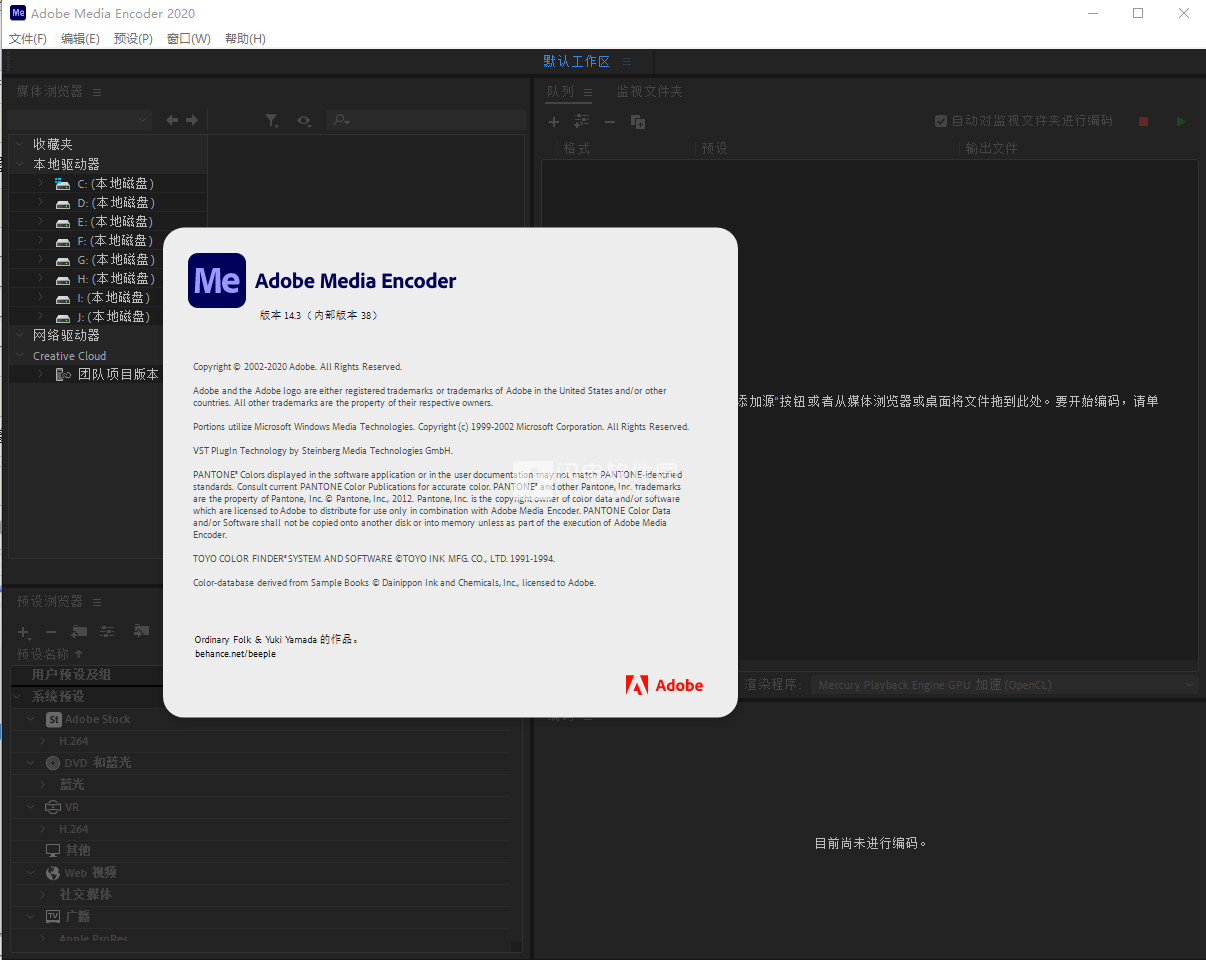Open the 媒体浏览器 panel menu icon
Image resolution: width=1206 pixels, height=960 pixels.
(x=97, y=92)
